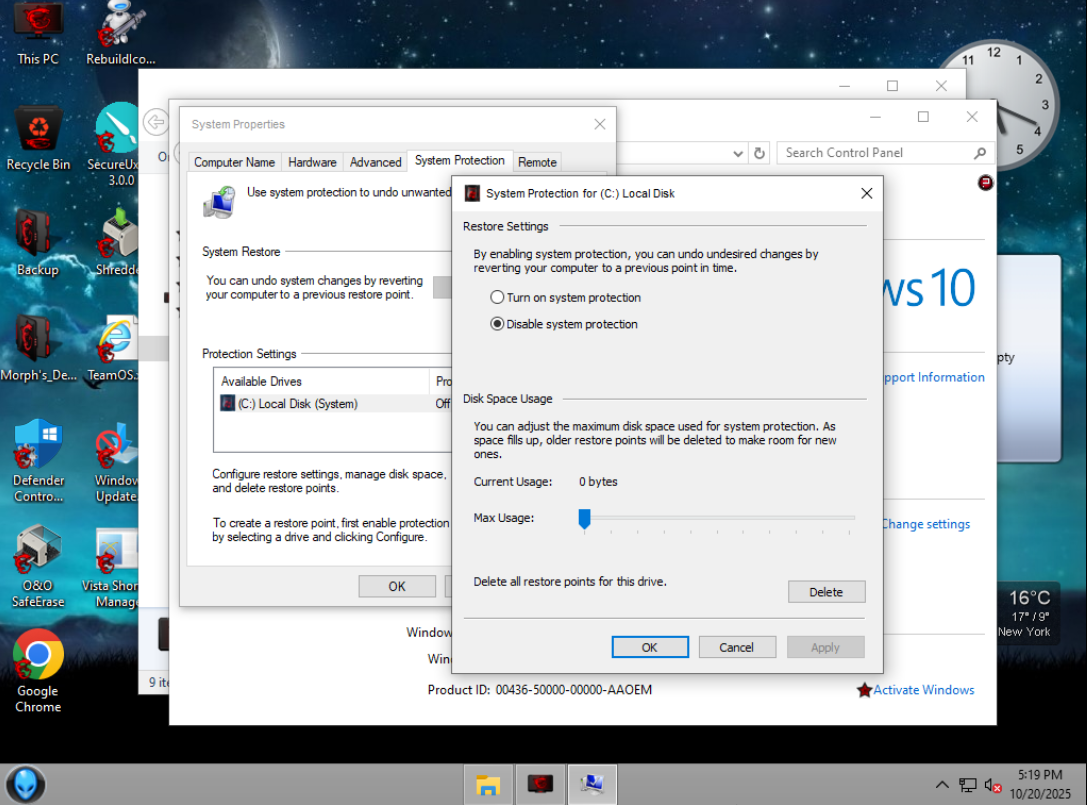Close the System Properties window
Image resolution: width=1087 pixels, height=805 pixels.
[x=600, y=124]
